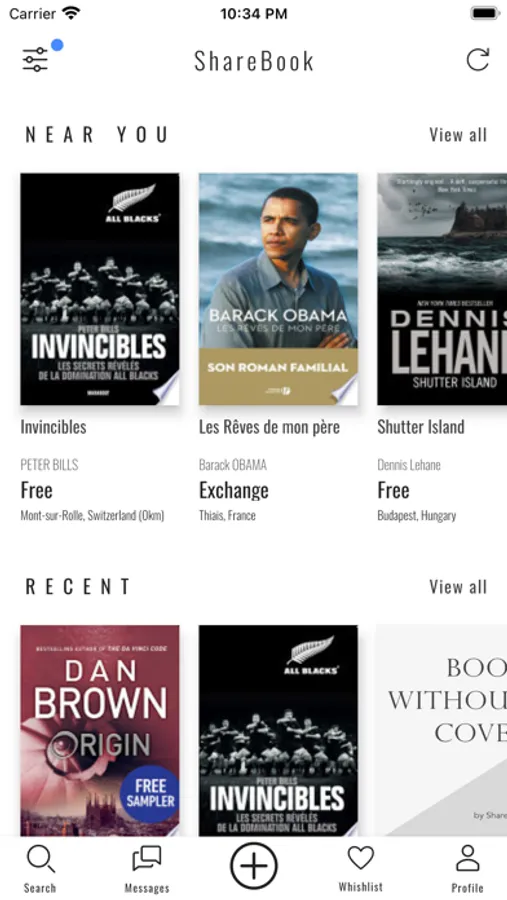Image resolution: width=507 pixels, height=900 pixels.
Task: Tap the Les Rêves de mon père title
Action: (269, 427)
